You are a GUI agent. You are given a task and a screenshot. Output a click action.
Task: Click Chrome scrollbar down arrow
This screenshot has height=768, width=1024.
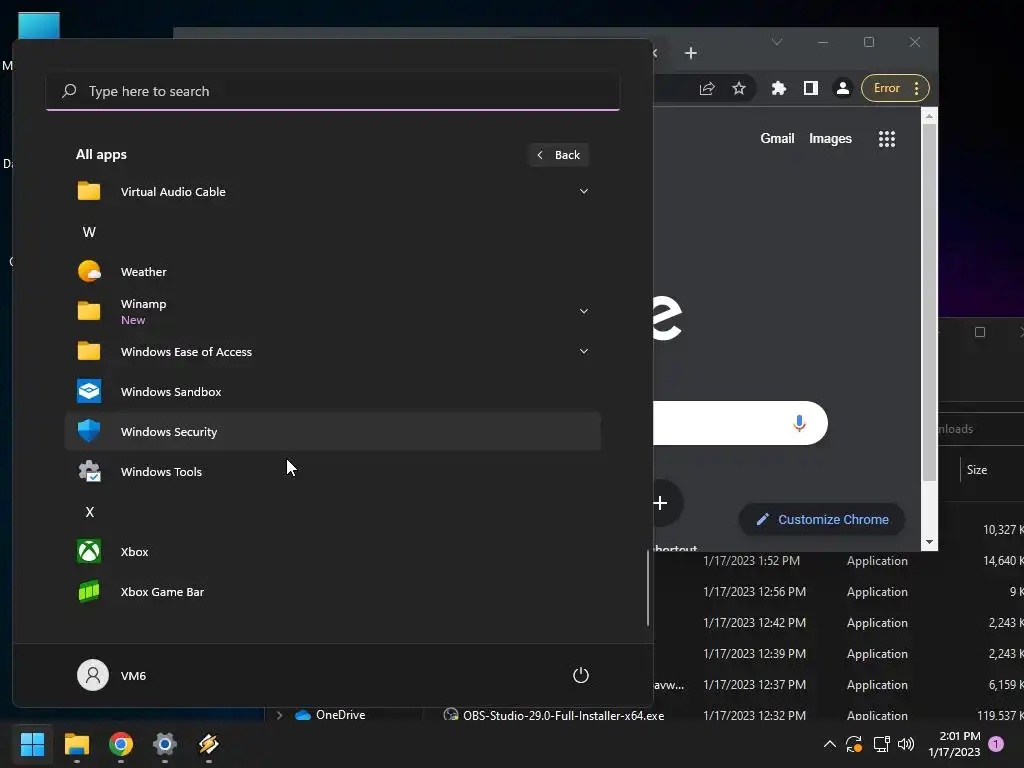[x=929, y=542]
